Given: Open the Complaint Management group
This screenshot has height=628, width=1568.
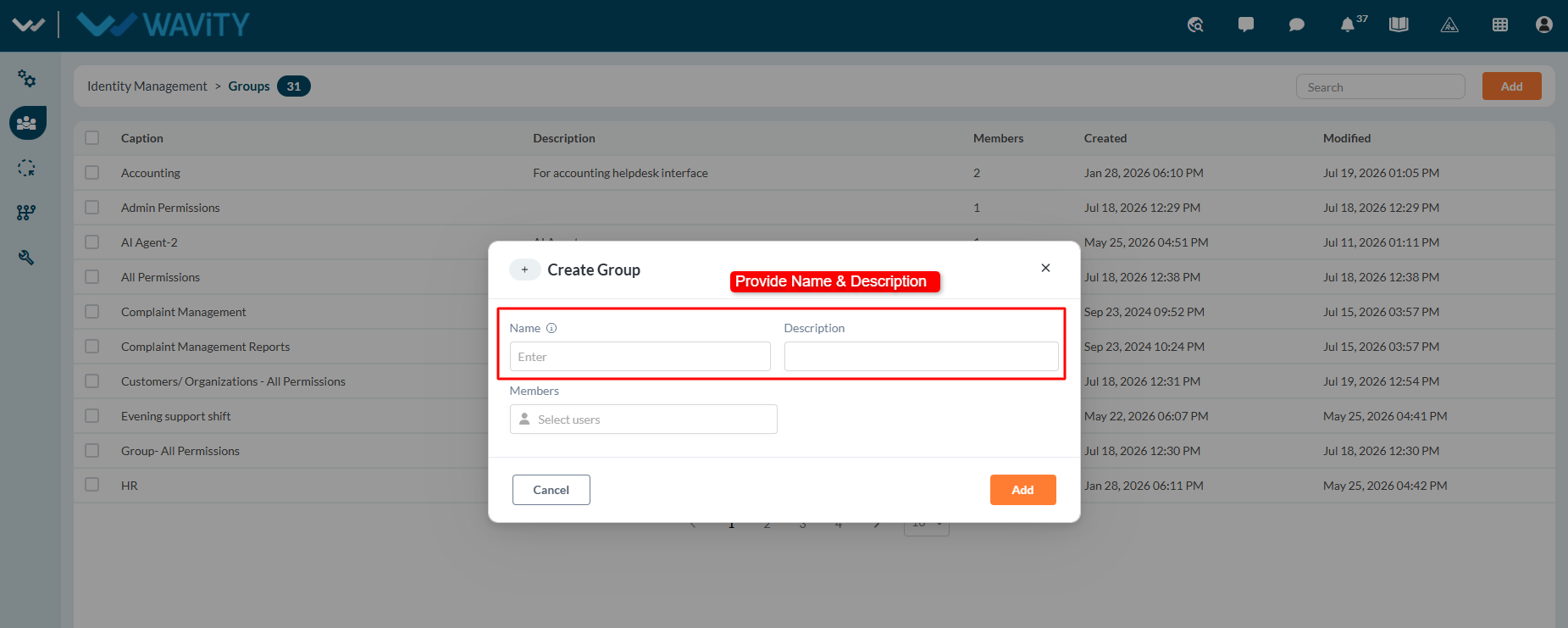Looking at the screenshot, I should coord(184,312).
